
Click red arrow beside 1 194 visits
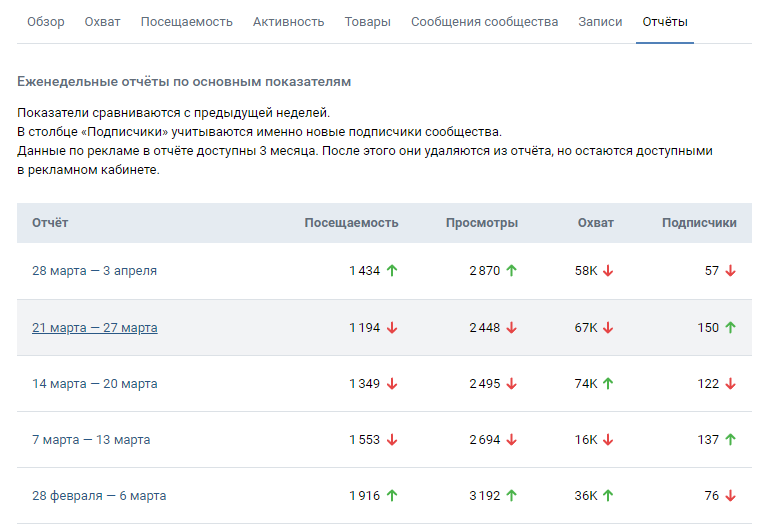click(392, 327)
